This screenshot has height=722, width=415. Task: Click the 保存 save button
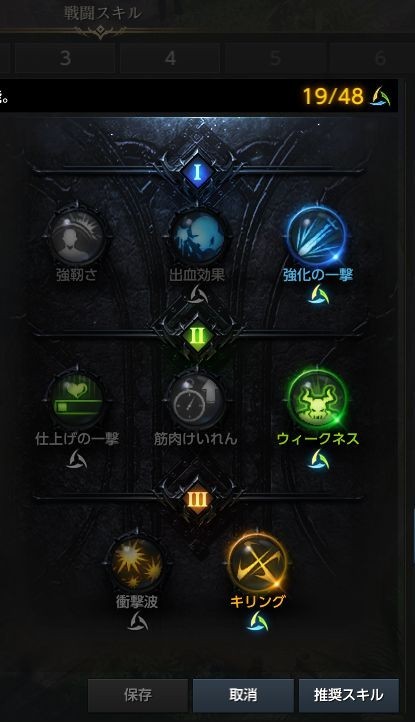138,694
